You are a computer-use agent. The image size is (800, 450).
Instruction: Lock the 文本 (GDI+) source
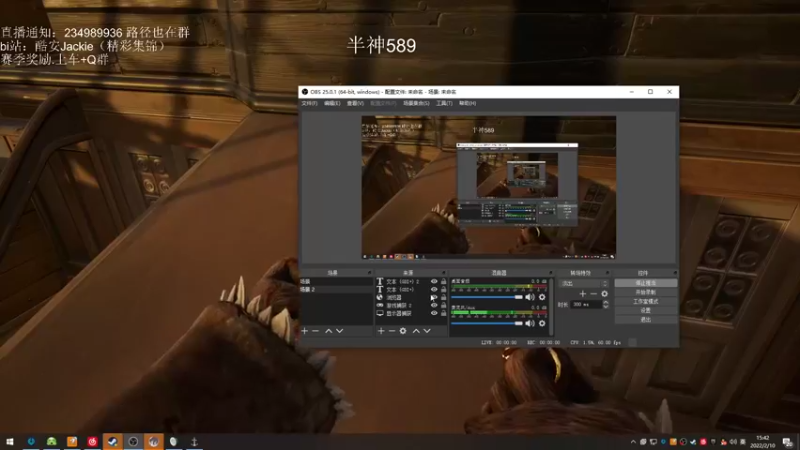pos(443,289)
